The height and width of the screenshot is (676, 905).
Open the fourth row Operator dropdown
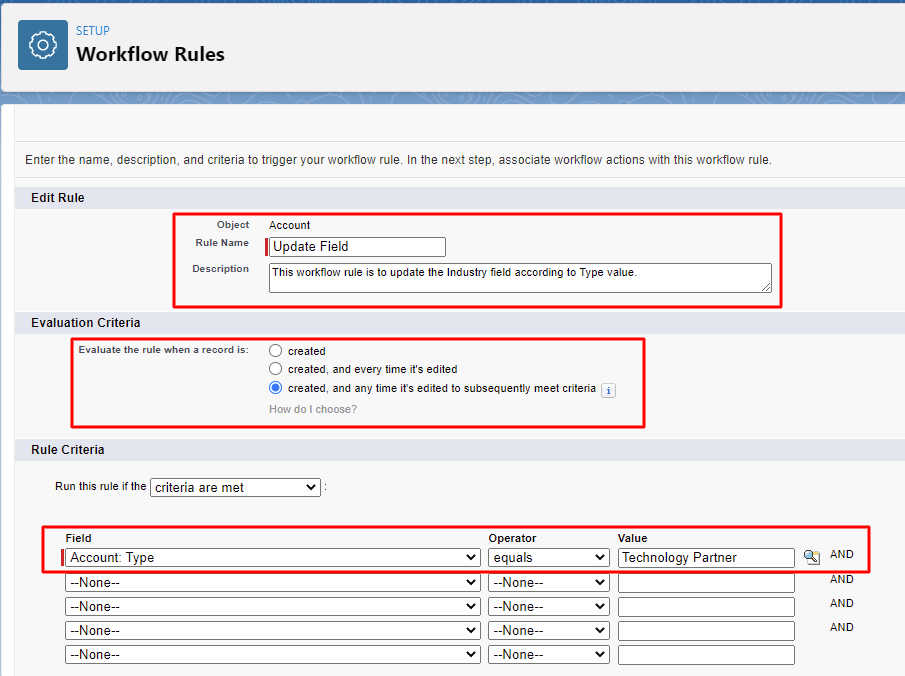pyautogui.click(x=549, y=630)
